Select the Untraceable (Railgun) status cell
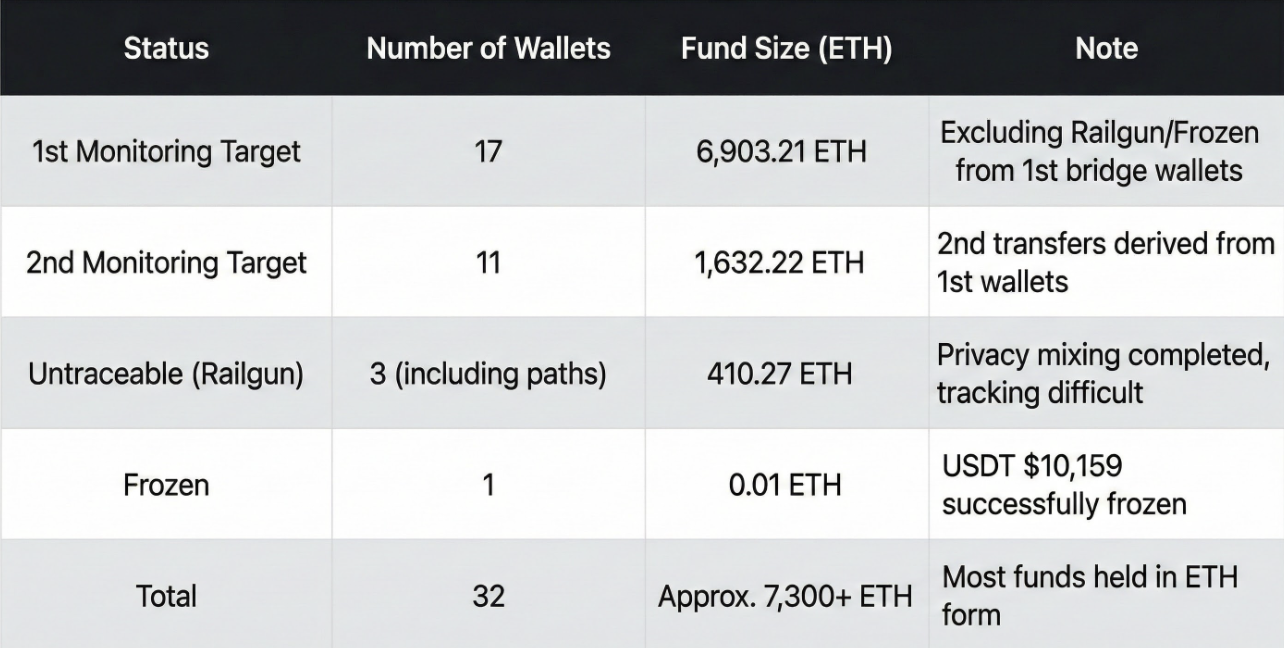Image resolution: width=1284 pixels, height=648 pixels. [166, 374]
